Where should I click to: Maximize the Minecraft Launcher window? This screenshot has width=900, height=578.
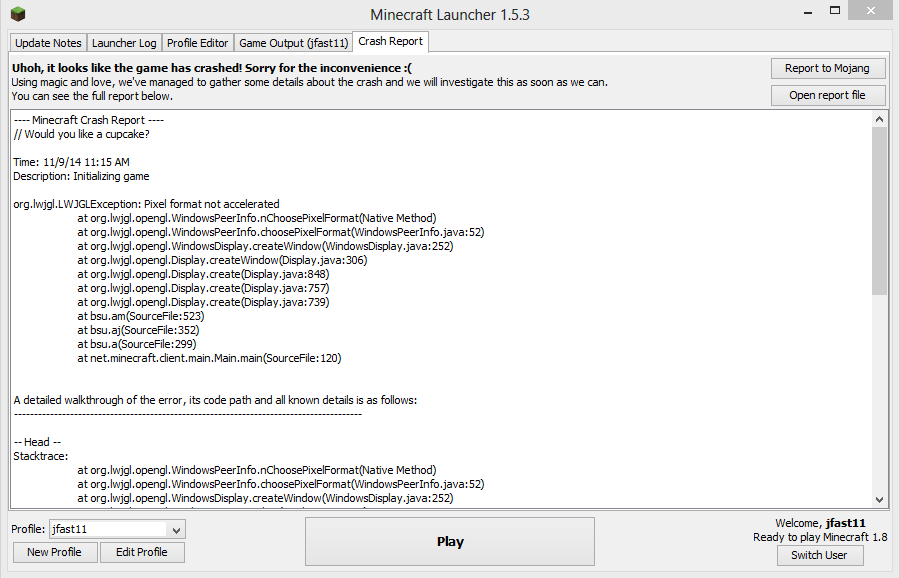point(835,11)
